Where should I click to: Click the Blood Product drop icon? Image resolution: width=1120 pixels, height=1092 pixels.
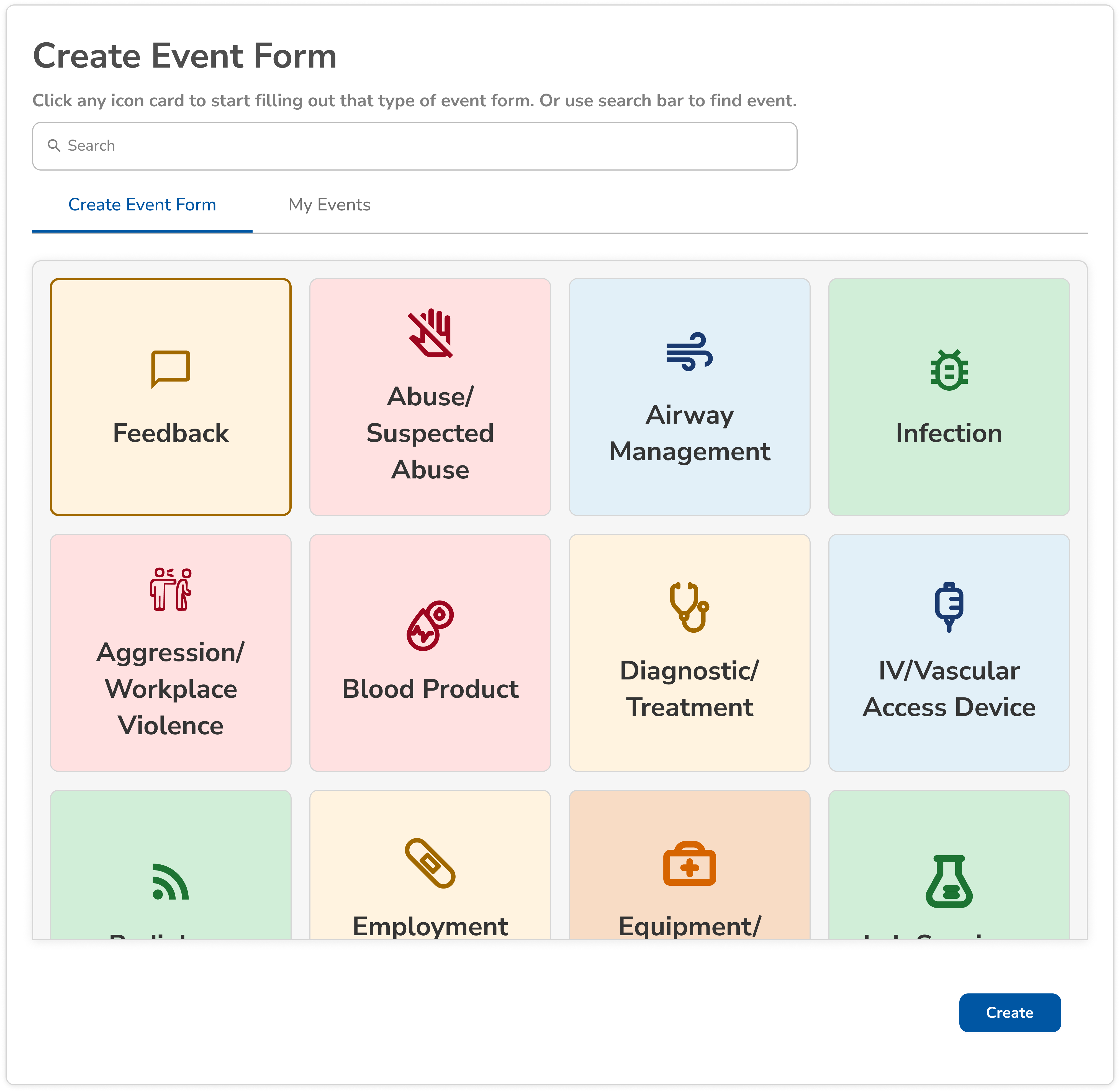pos(430,625)
